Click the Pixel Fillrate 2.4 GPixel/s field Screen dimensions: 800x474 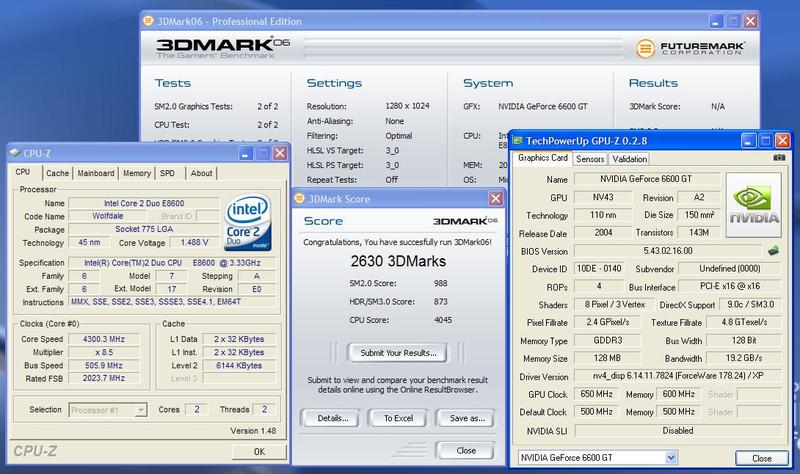[607, 322]
